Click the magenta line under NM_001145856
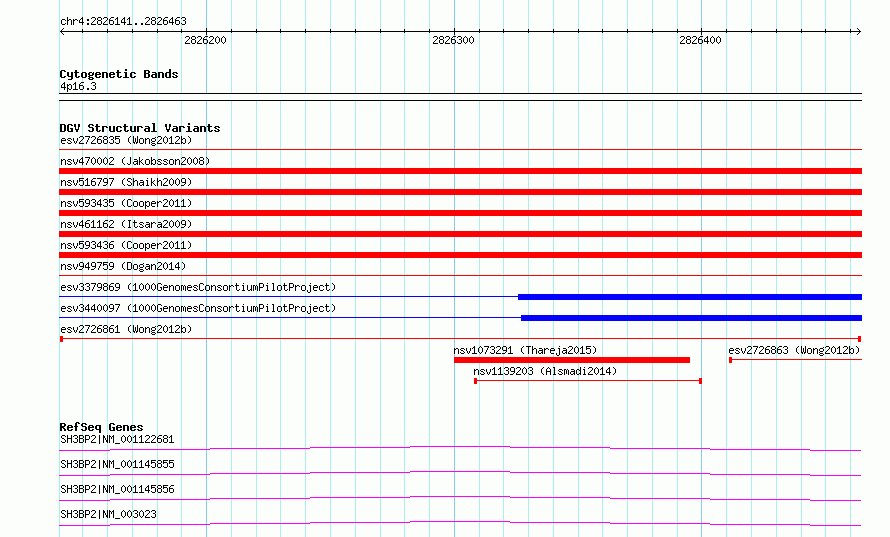 460,498
